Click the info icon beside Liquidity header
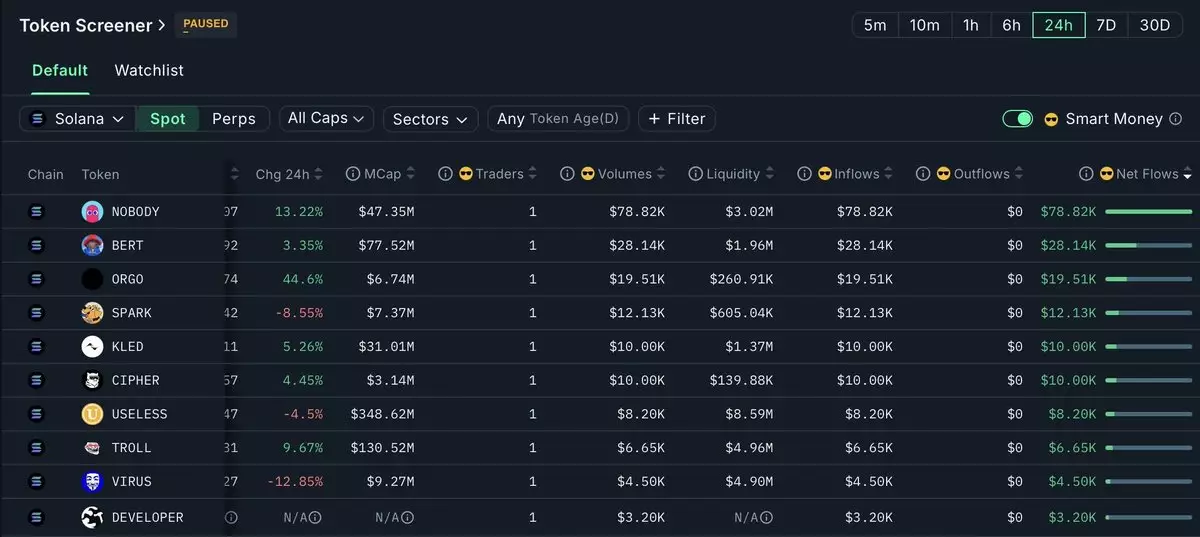This screenshot has width=1200, height=537. [x=696, y=174]
